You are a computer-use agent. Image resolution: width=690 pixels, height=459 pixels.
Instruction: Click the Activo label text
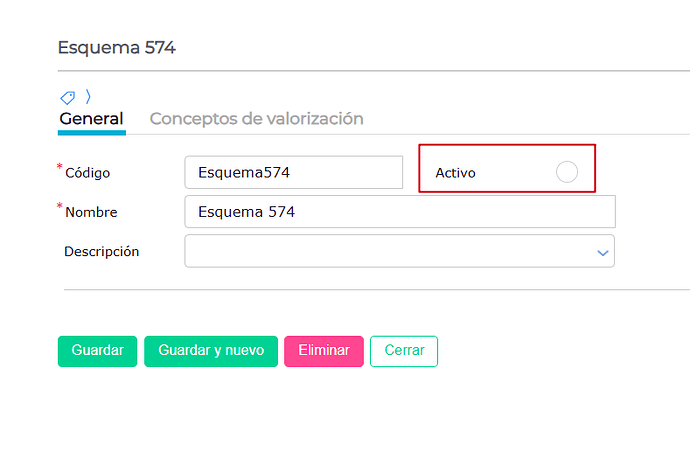coord(455,173)
